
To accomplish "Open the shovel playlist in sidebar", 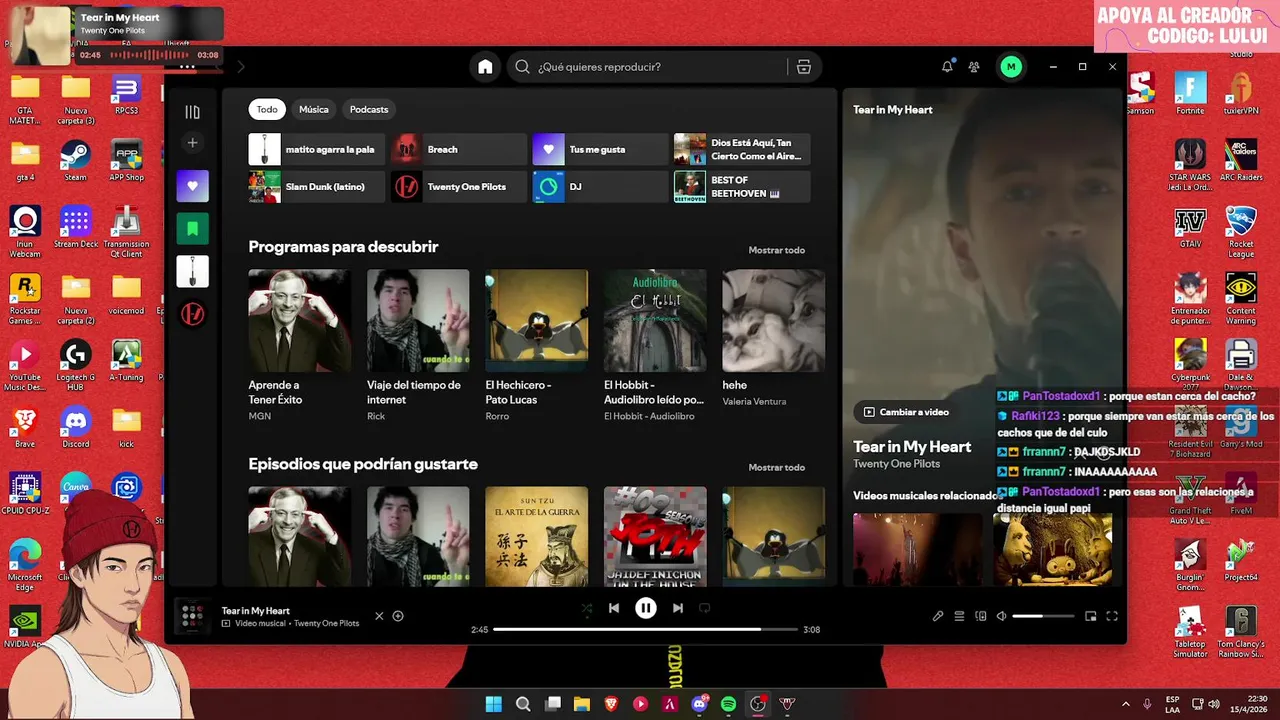I will (x=193, y=272).
